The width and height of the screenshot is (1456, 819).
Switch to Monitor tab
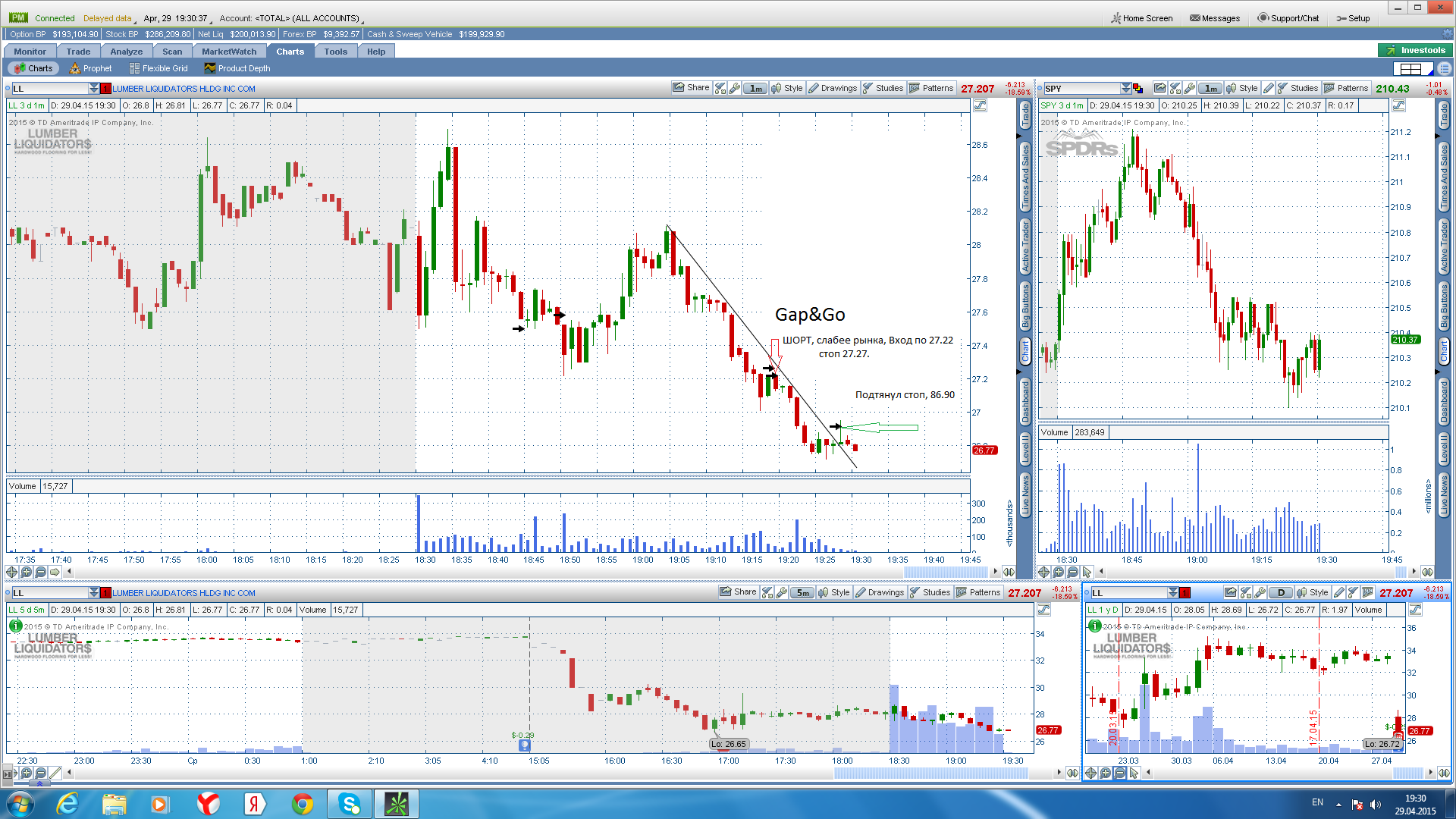pyautogui.click(x=30, y=52)
